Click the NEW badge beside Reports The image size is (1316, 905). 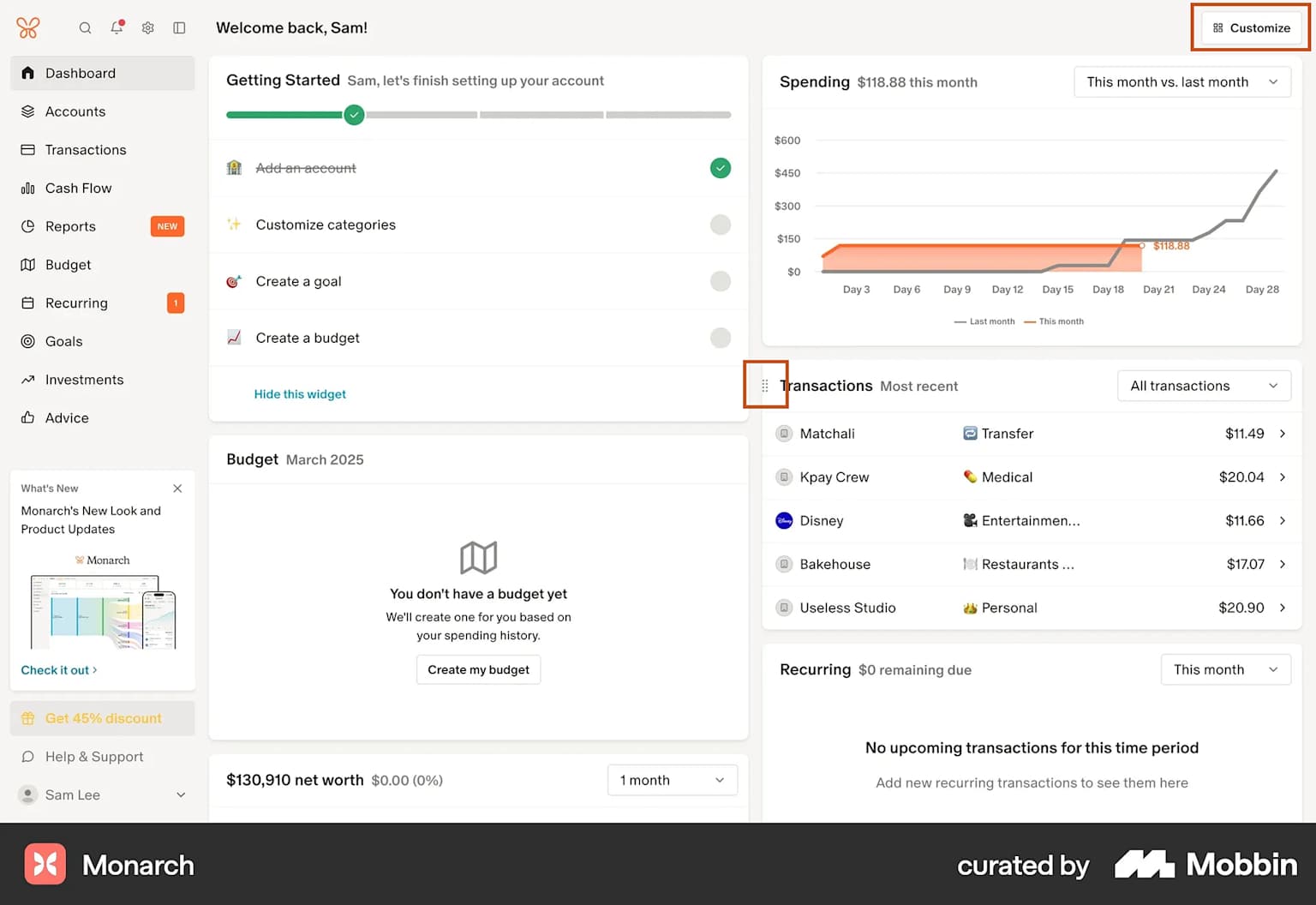[x=167, y=226]
